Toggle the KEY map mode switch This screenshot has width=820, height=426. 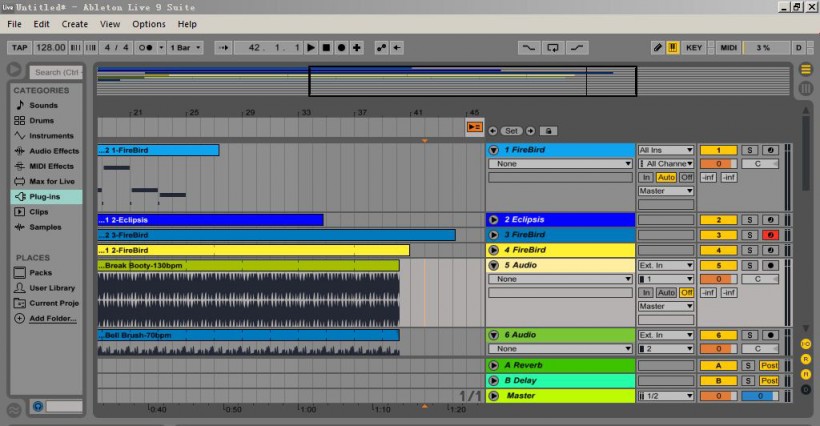coord(694,47)
